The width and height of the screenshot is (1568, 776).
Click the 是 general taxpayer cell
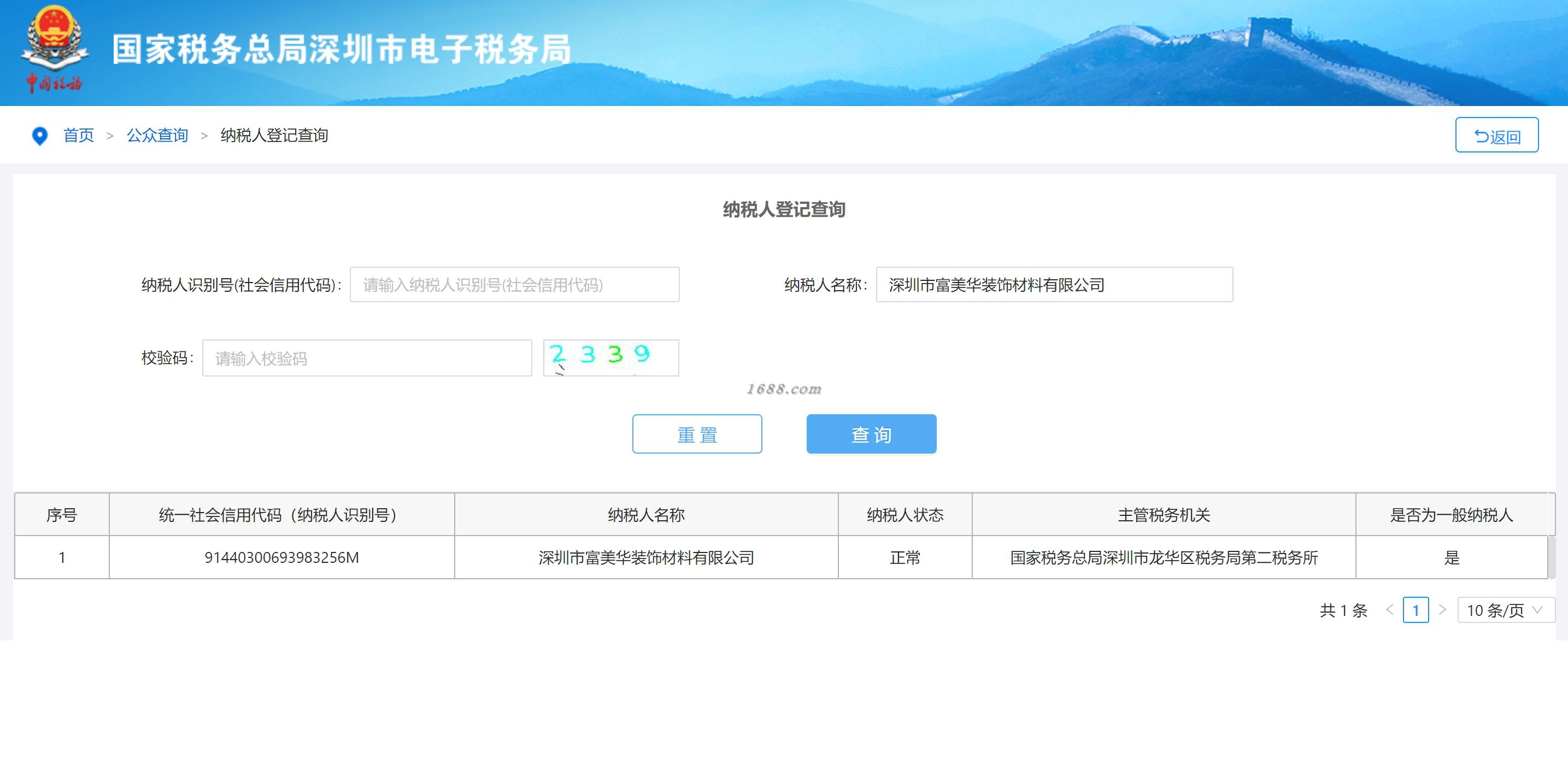tap(1451, 557)
